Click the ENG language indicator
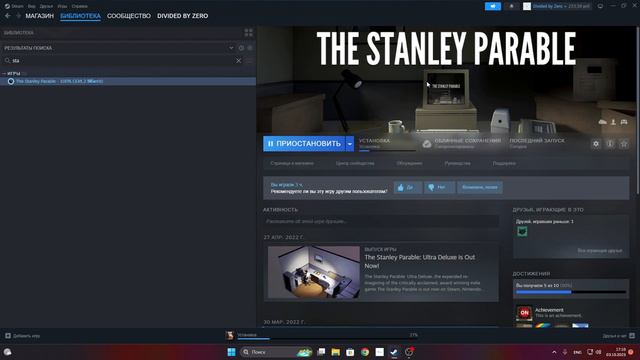 coord(577,352)
